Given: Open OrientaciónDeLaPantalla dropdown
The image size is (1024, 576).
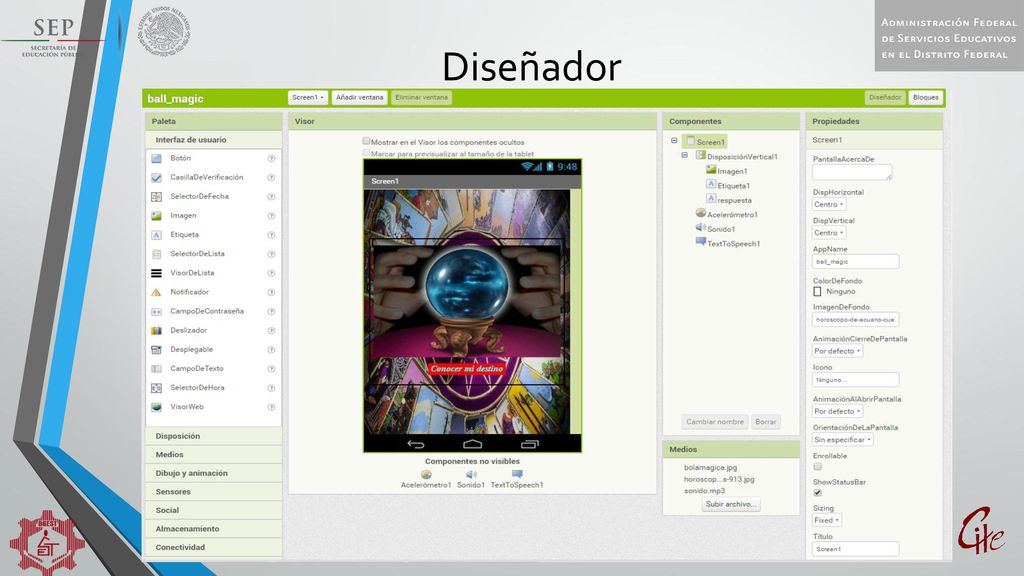Looking at the screenshot, I should (842, 440).
